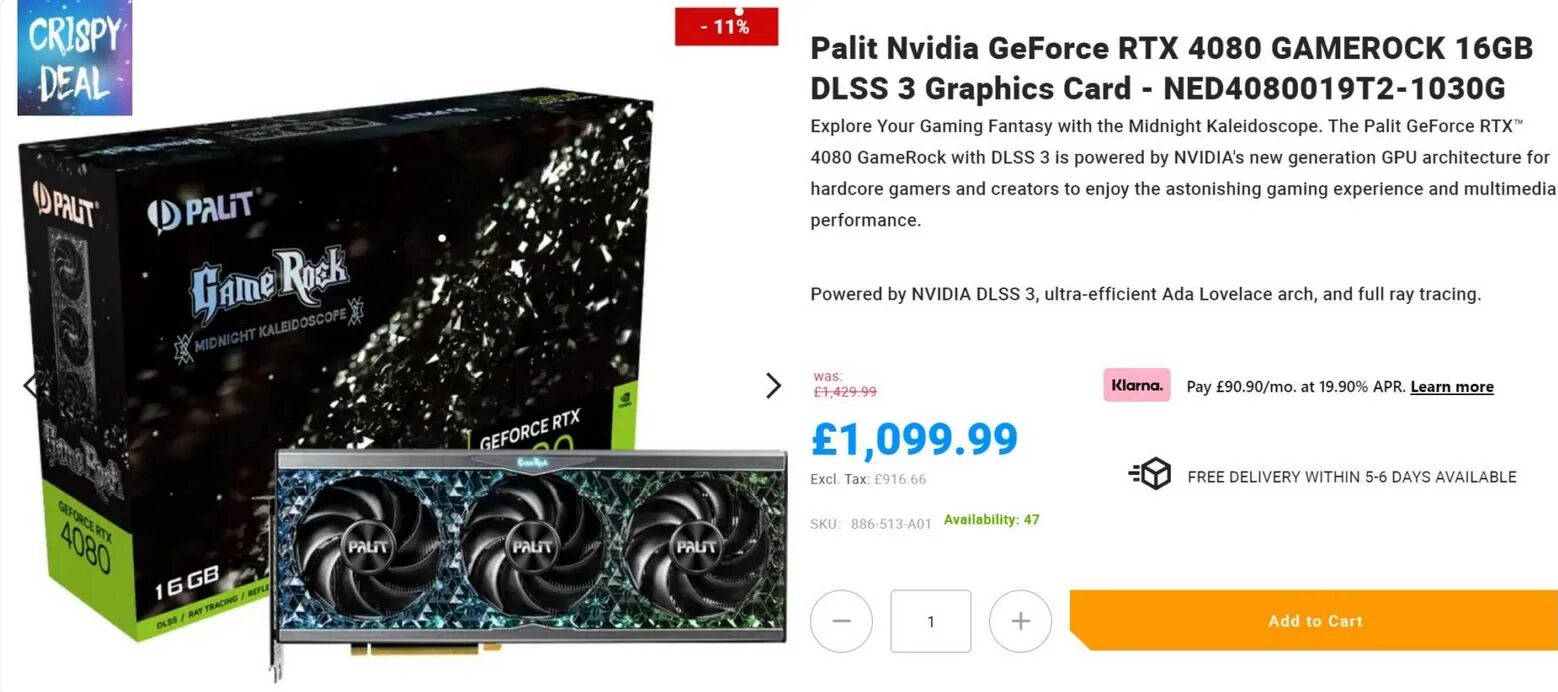The image size is (1558, 692).
Task: Go to the next product image arrow
Action: tap(773, 386)
